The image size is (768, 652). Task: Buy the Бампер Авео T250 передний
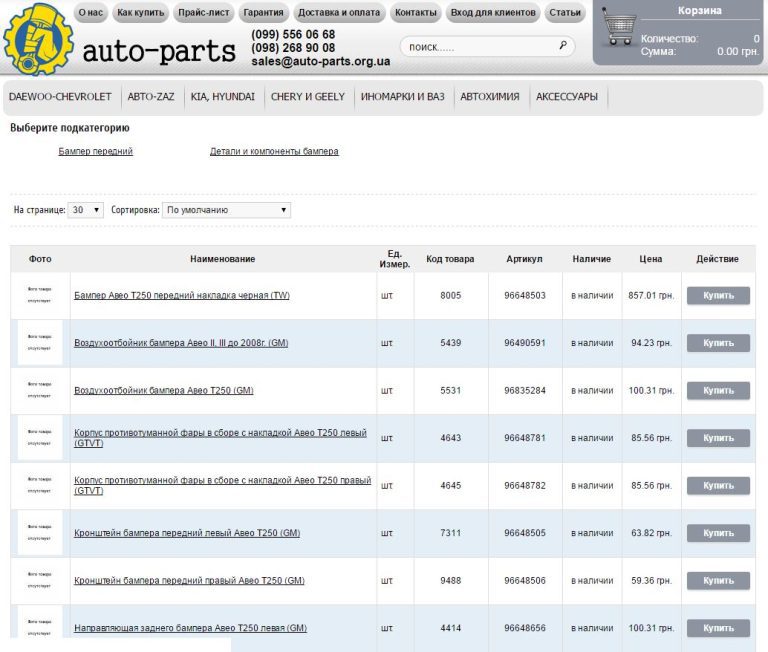click(x=717, y=295)
